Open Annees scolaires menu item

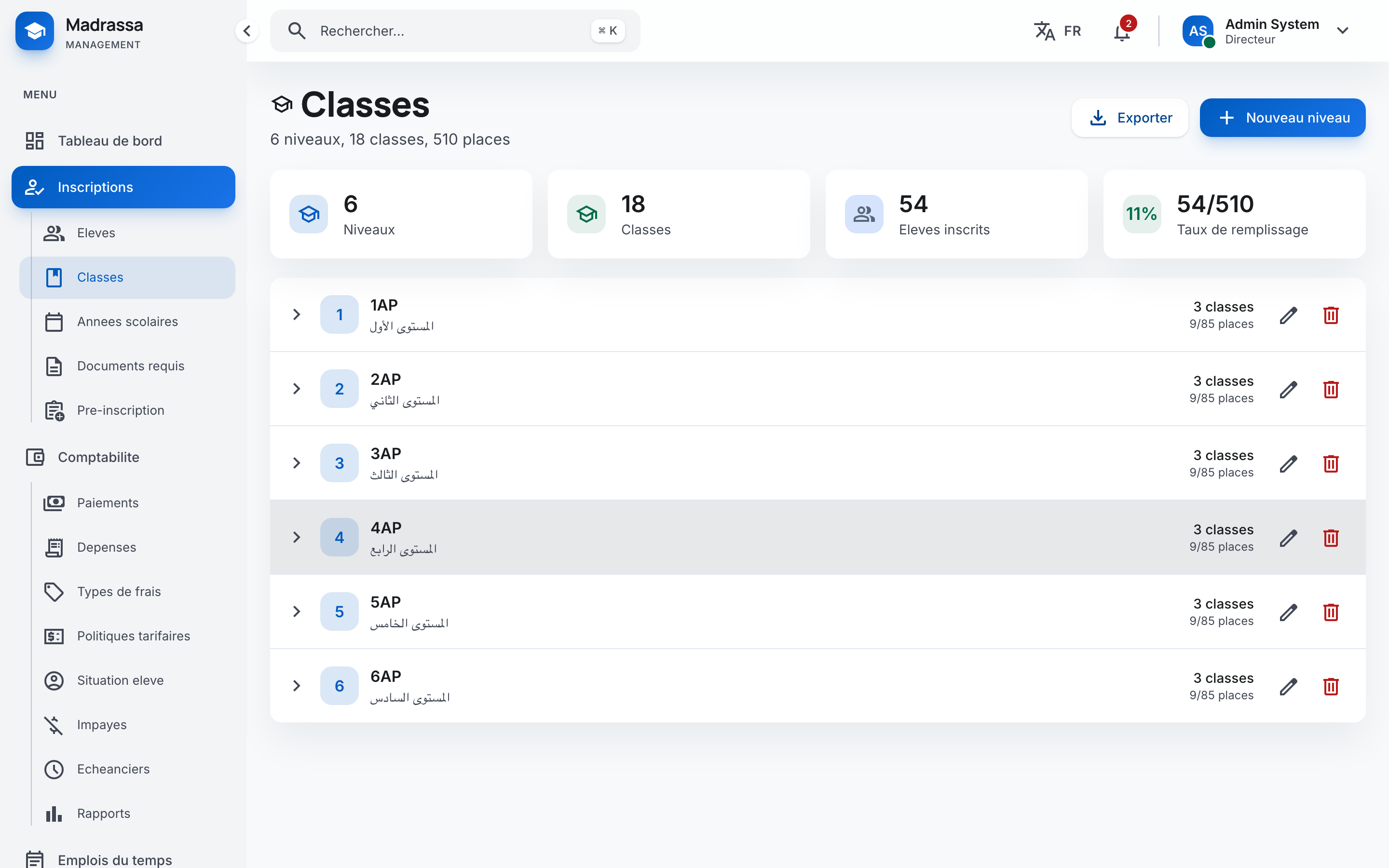pyautogui.click(x=127, y=322)
